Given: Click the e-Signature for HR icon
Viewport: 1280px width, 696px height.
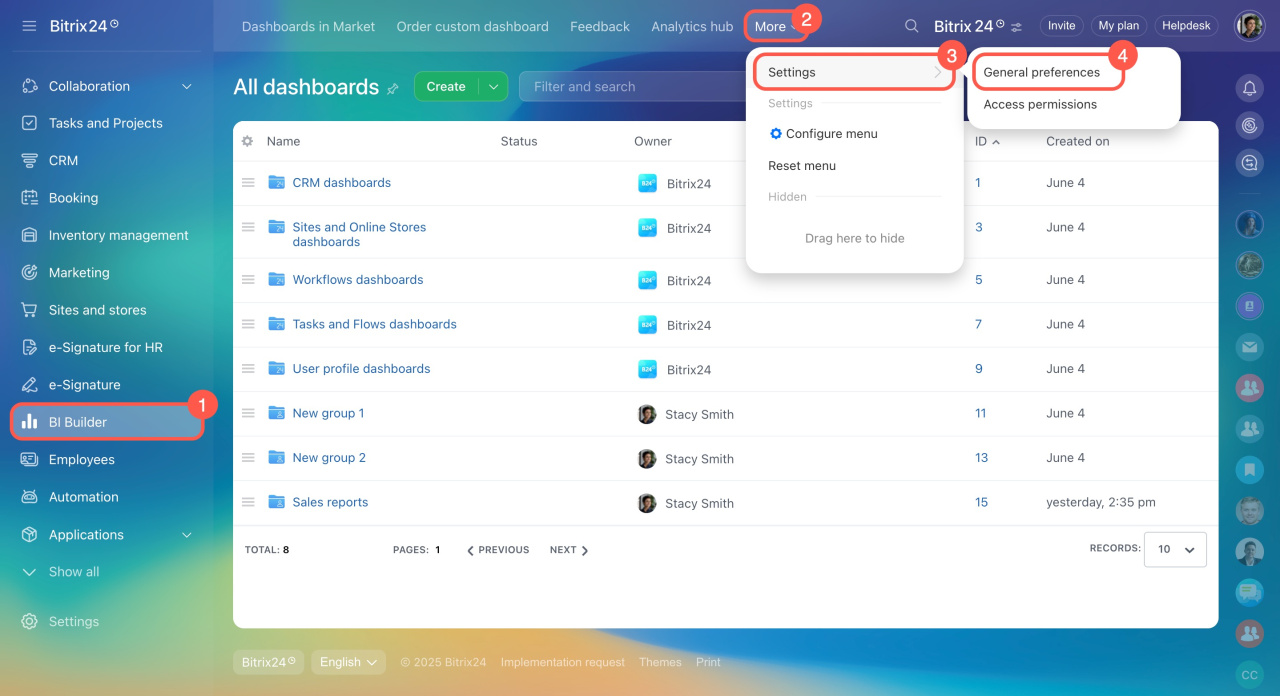Looking at the screenshot, I should 30,347.
